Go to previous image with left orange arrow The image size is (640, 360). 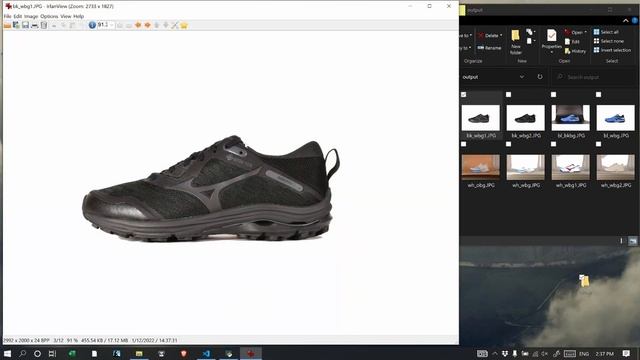point(138,25)
